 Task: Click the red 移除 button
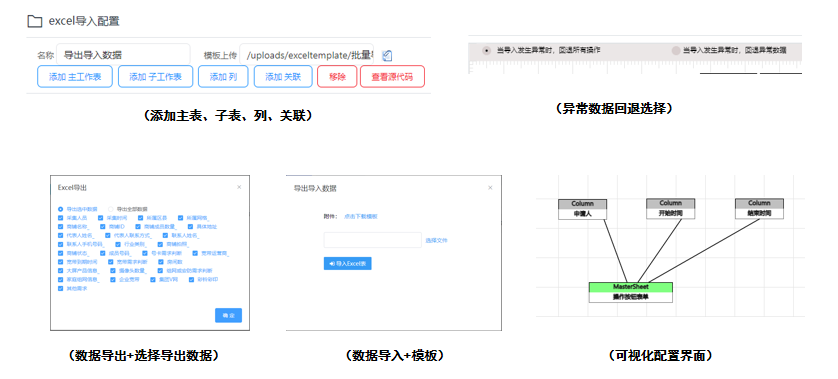pyautogui.click(x=337, y=76)
